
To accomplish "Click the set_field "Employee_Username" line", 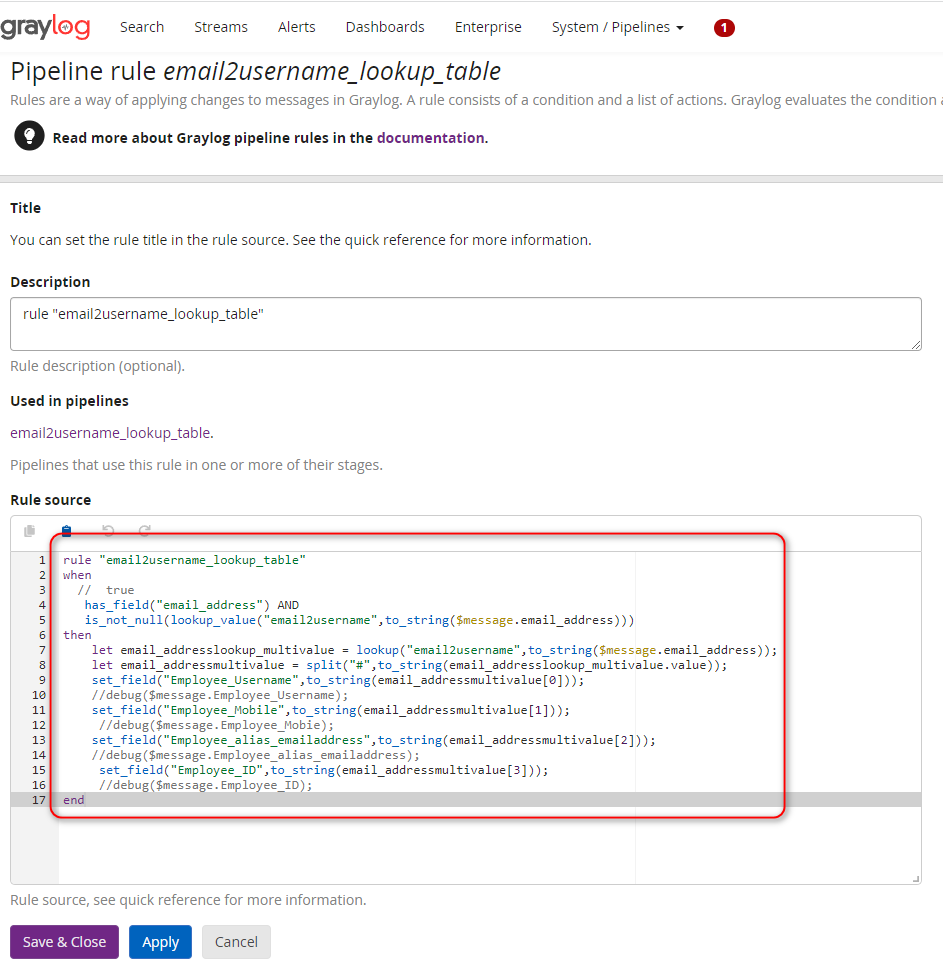I will [x=337, y=680].
